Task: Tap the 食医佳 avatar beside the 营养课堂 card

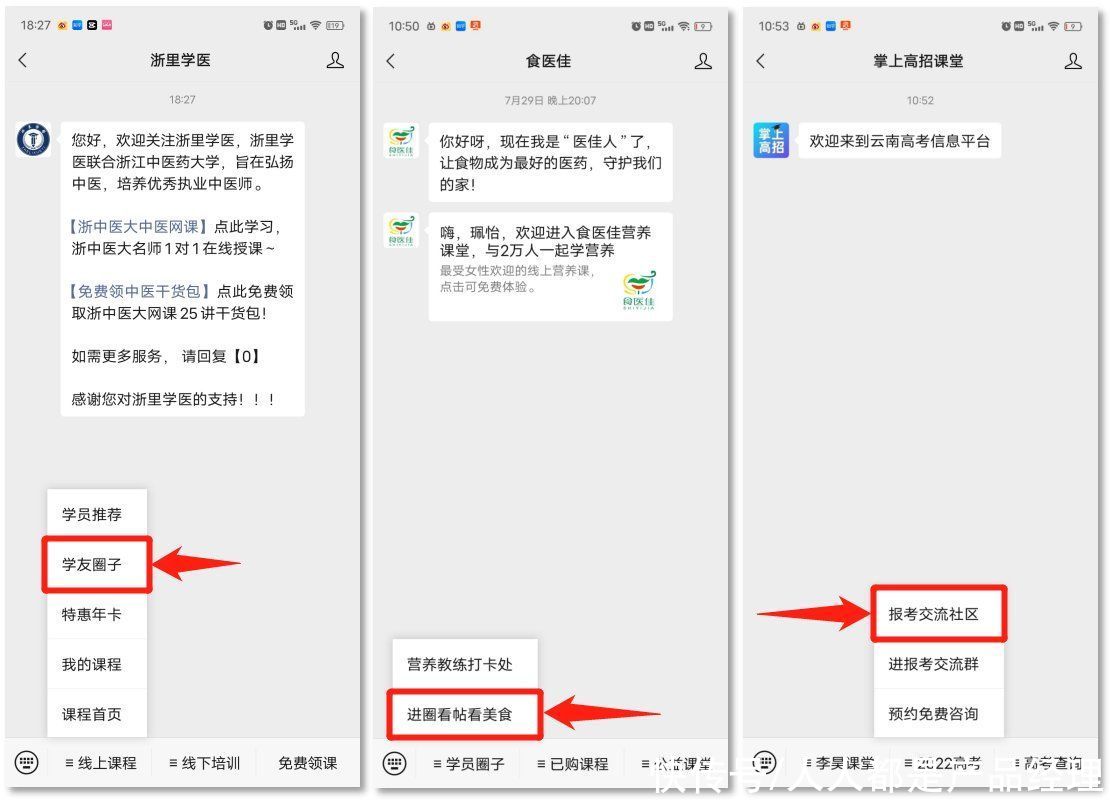Action: [401, 230]
